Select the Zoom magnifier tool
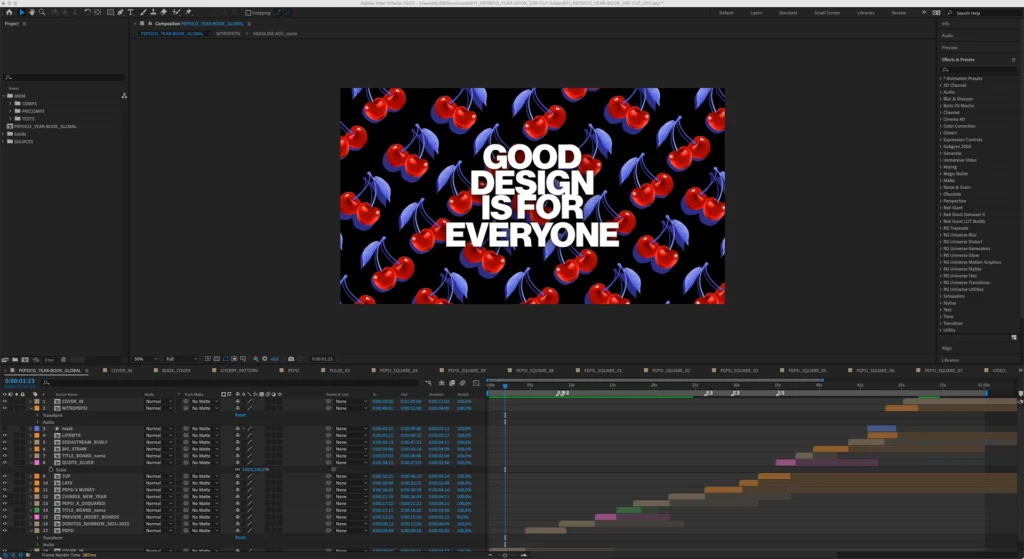The height and width of the screenshot is (559, 1024). [x=42, y=12]
